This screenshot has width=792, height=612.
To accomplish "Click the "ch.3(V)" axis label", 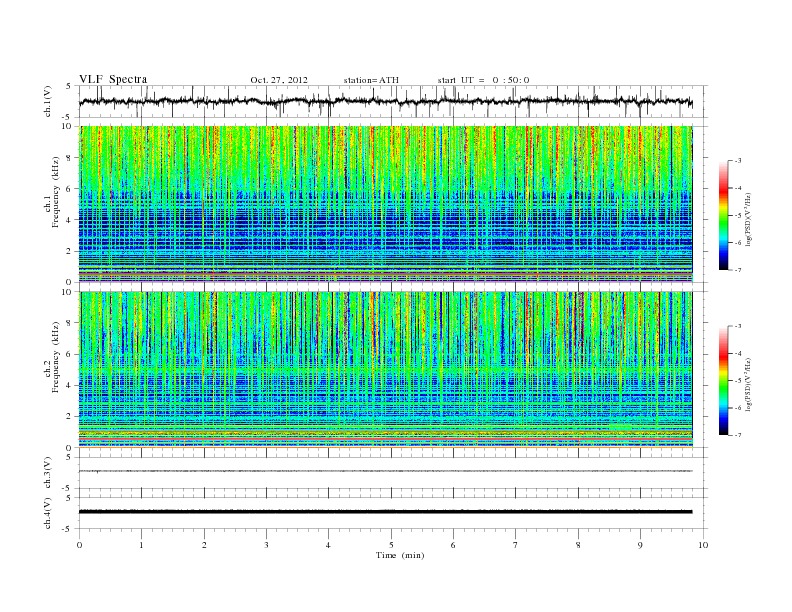I will coord(48,473).
